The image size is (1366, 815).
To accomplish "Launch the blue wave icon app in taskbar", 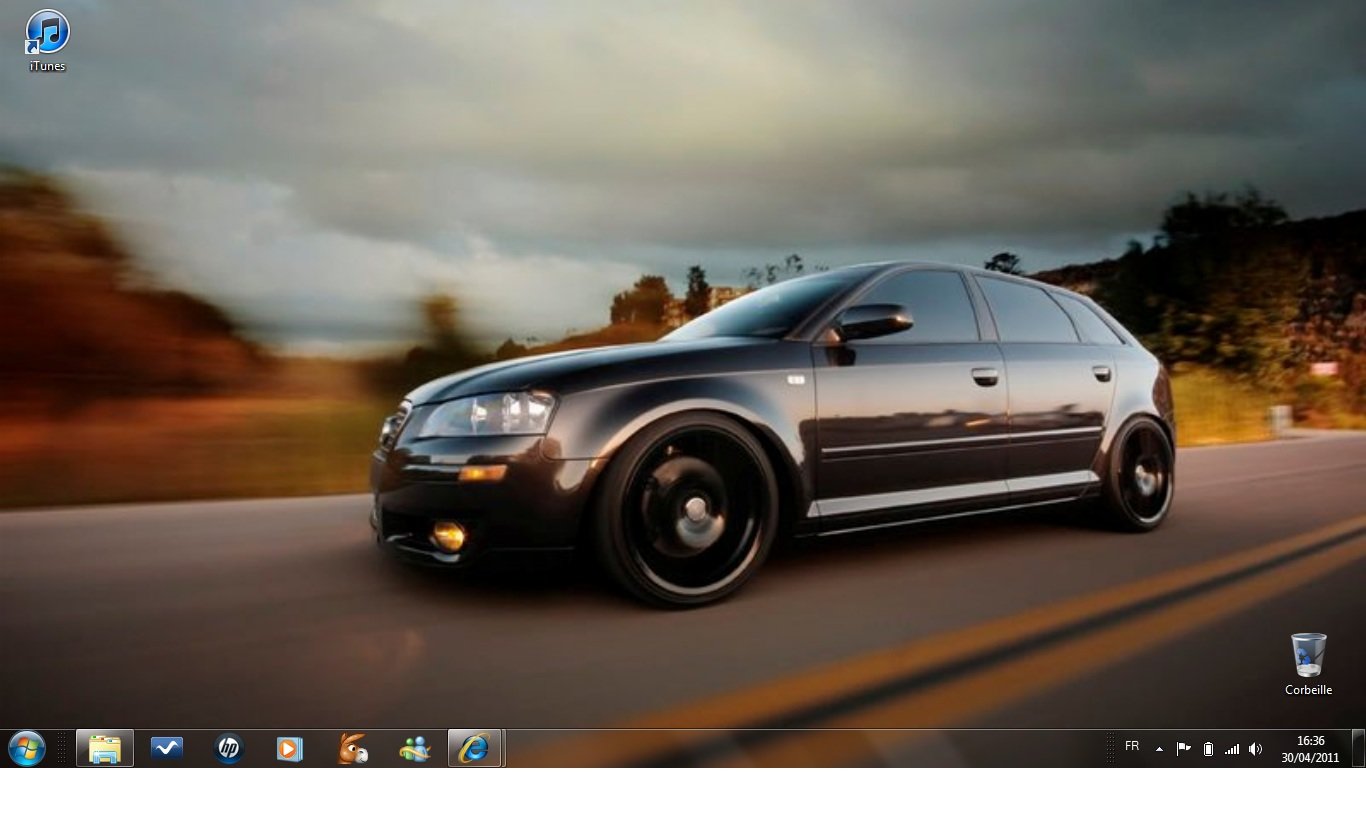I will point(167,748).
